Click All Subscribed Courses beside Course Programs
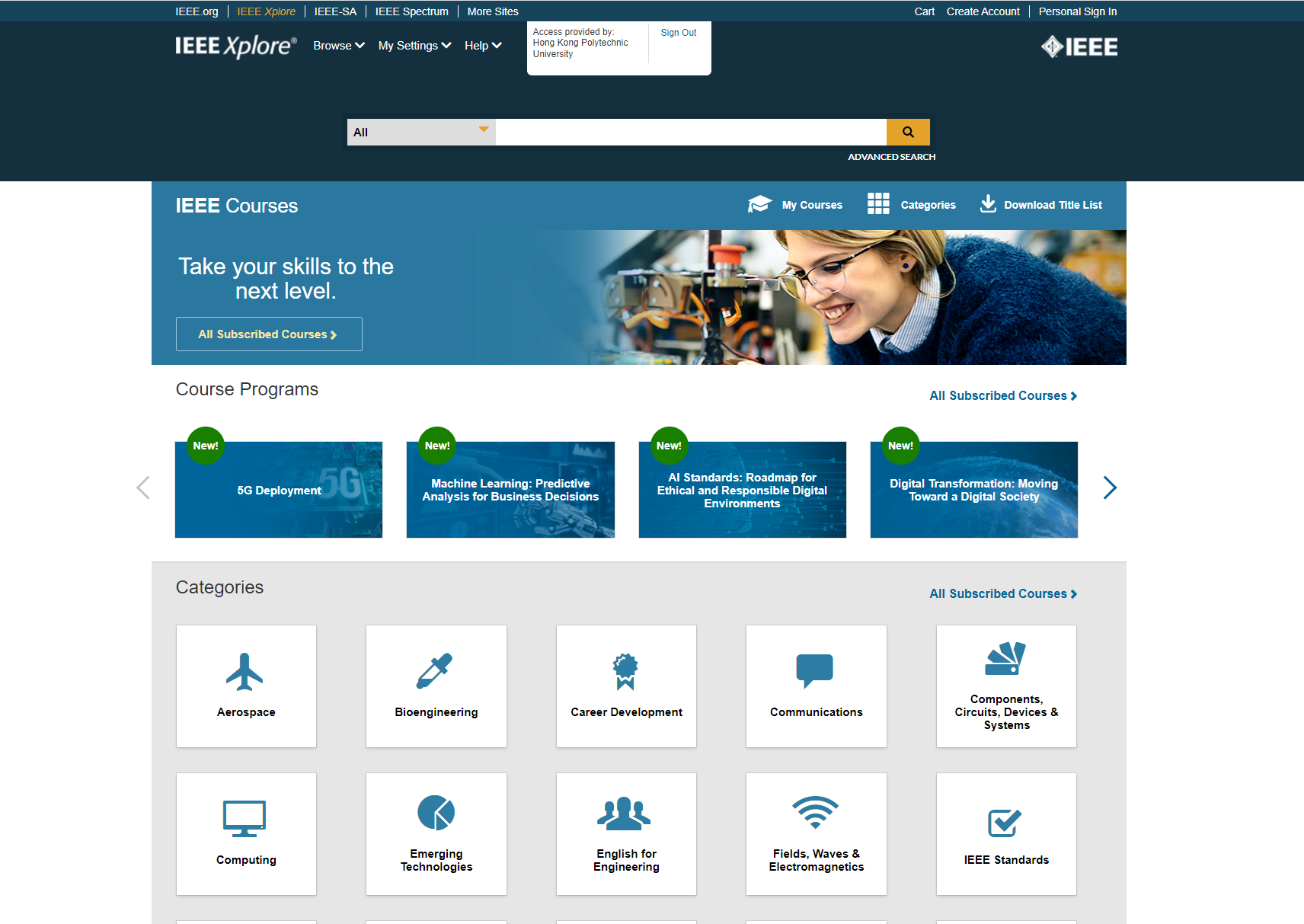 [1003, 396]
